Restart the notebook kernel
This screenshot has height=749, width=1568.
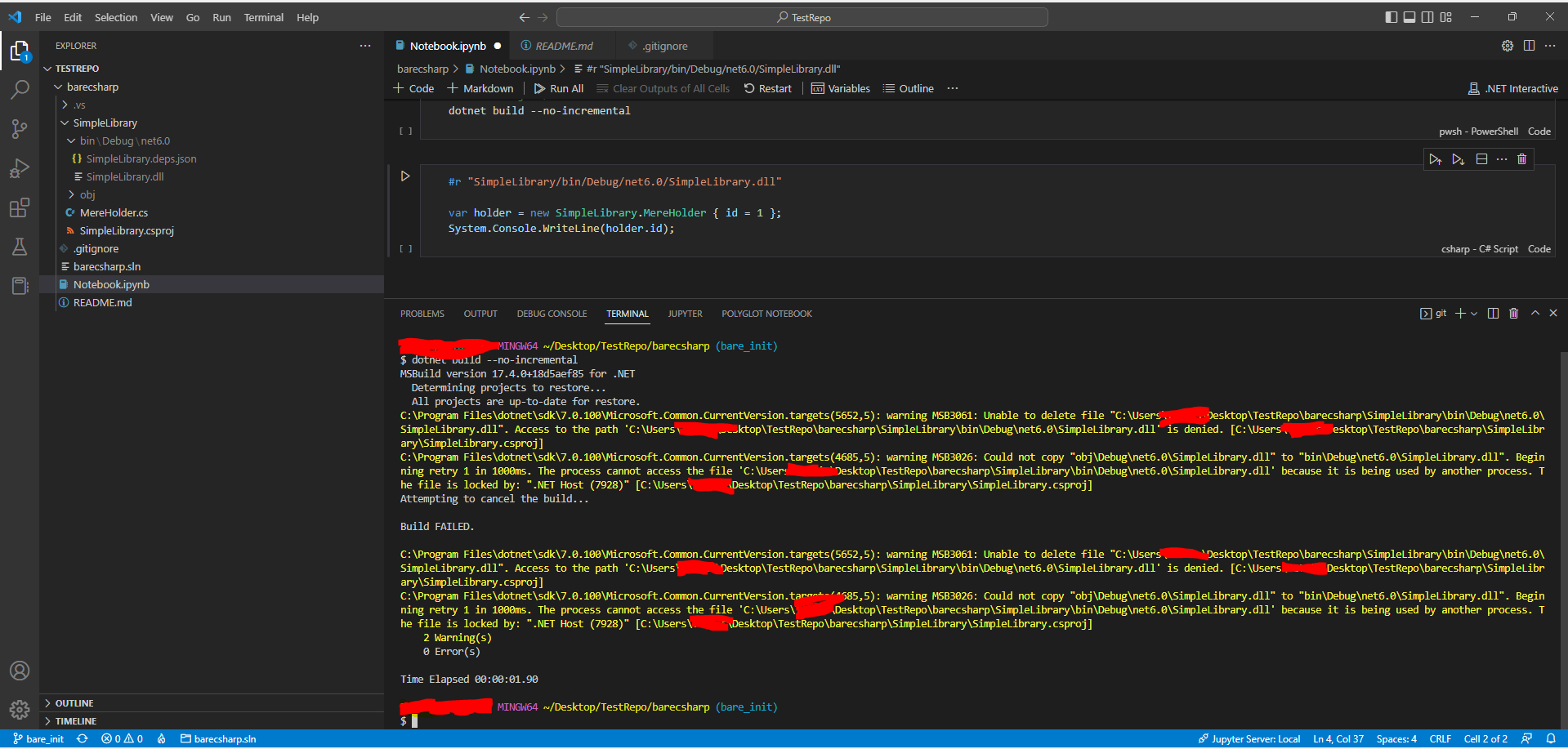767,88
